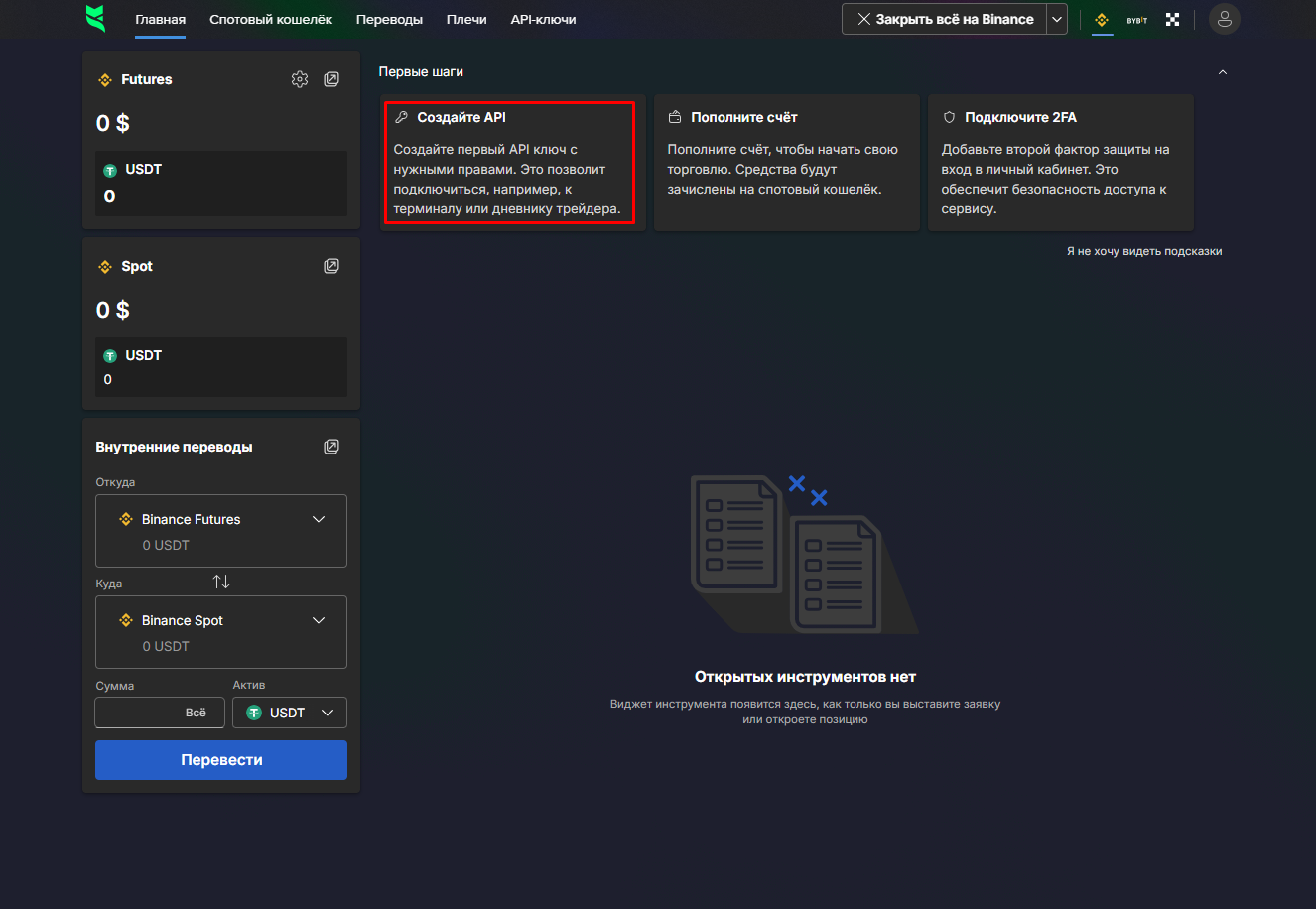Open Futures widget in a new window

[331, 79]
